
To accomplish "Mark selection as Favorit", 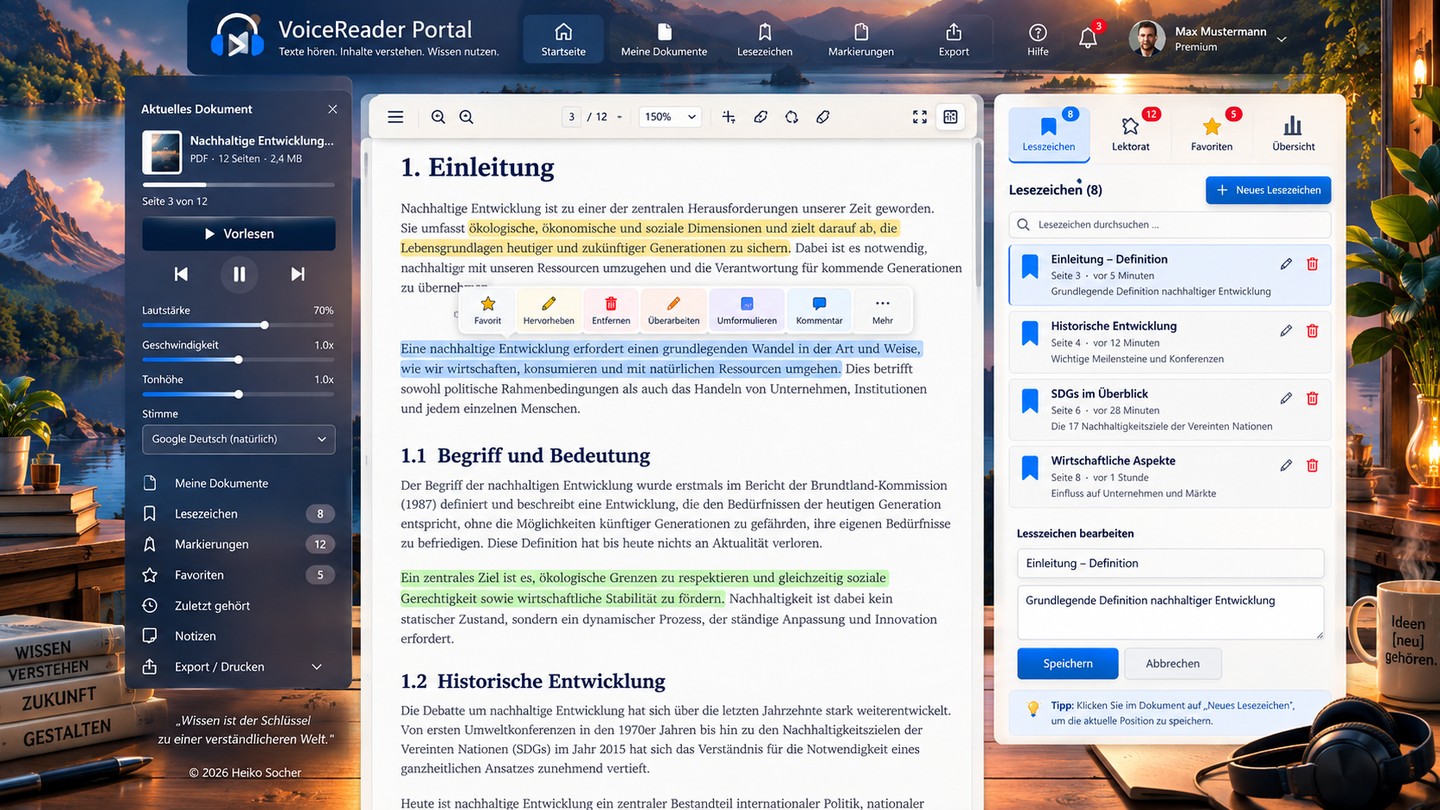I will tap(488, 310).
